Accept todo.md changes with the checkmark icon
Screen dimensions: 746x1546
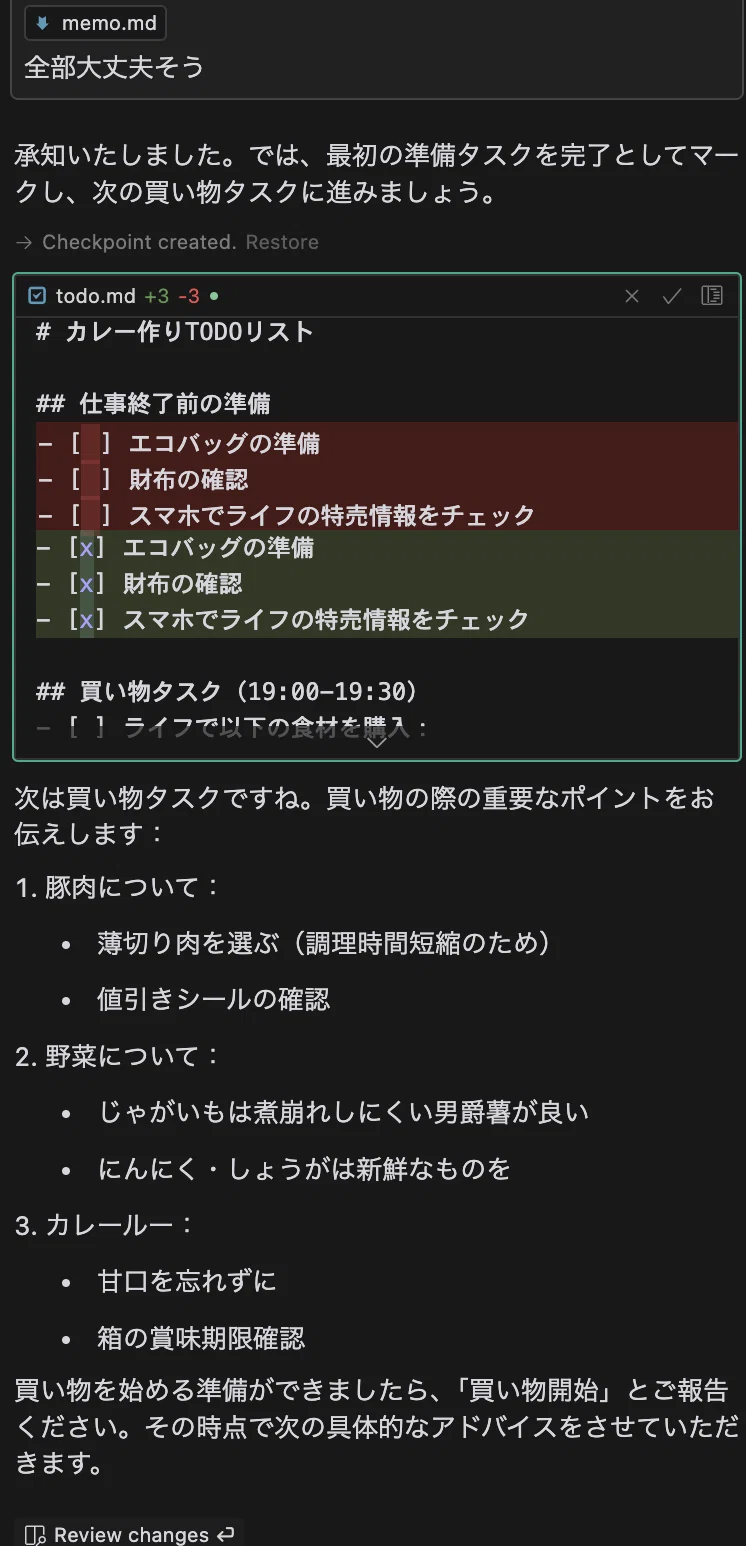(x=672, y=296)
